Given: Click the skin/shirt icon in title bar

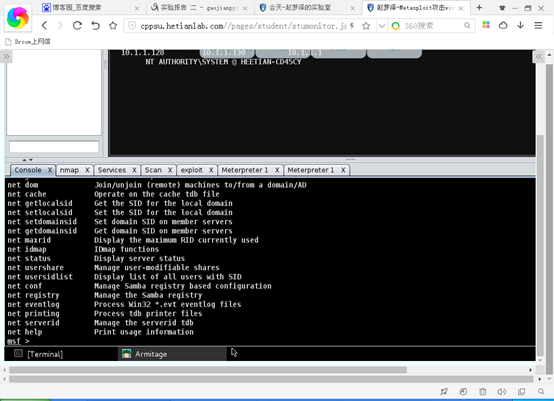Looking at the screenshot, I should 502,7.
